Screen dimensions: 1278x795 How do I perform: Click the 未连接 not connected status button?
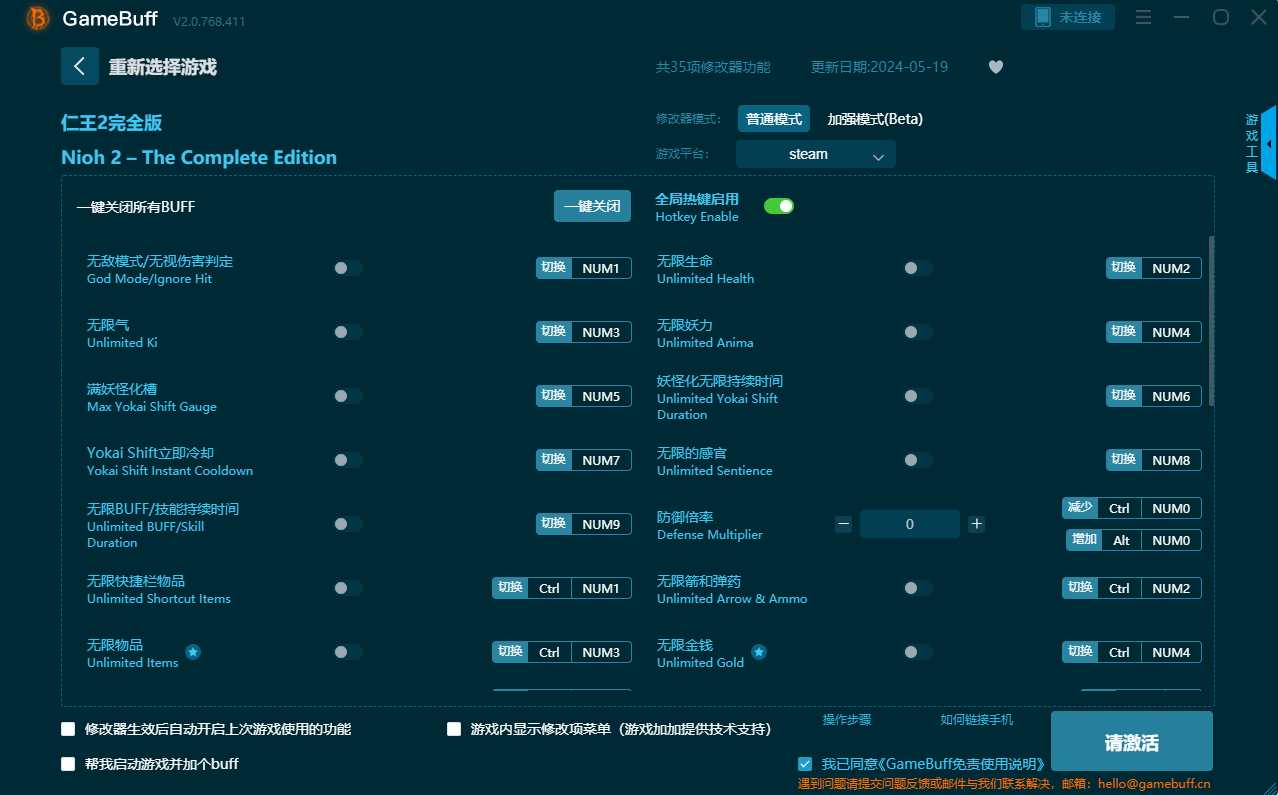pyautogui.click(x=1068, y=17)
